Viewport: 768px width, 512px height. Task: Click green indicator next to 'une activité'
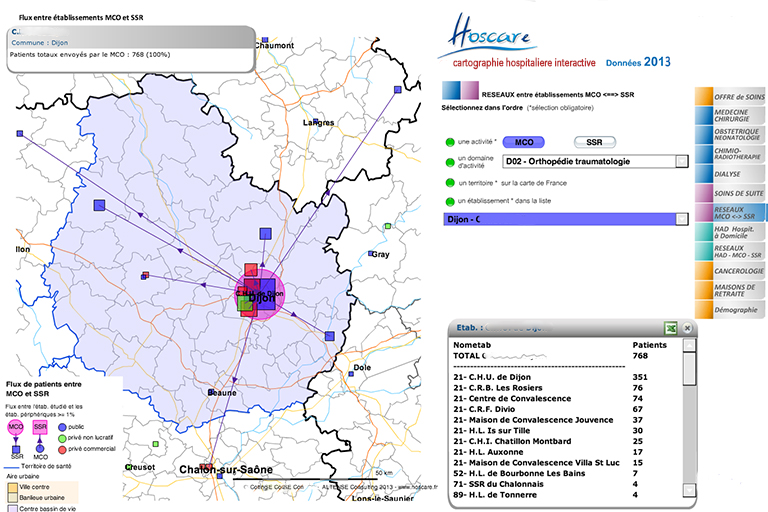450,142
